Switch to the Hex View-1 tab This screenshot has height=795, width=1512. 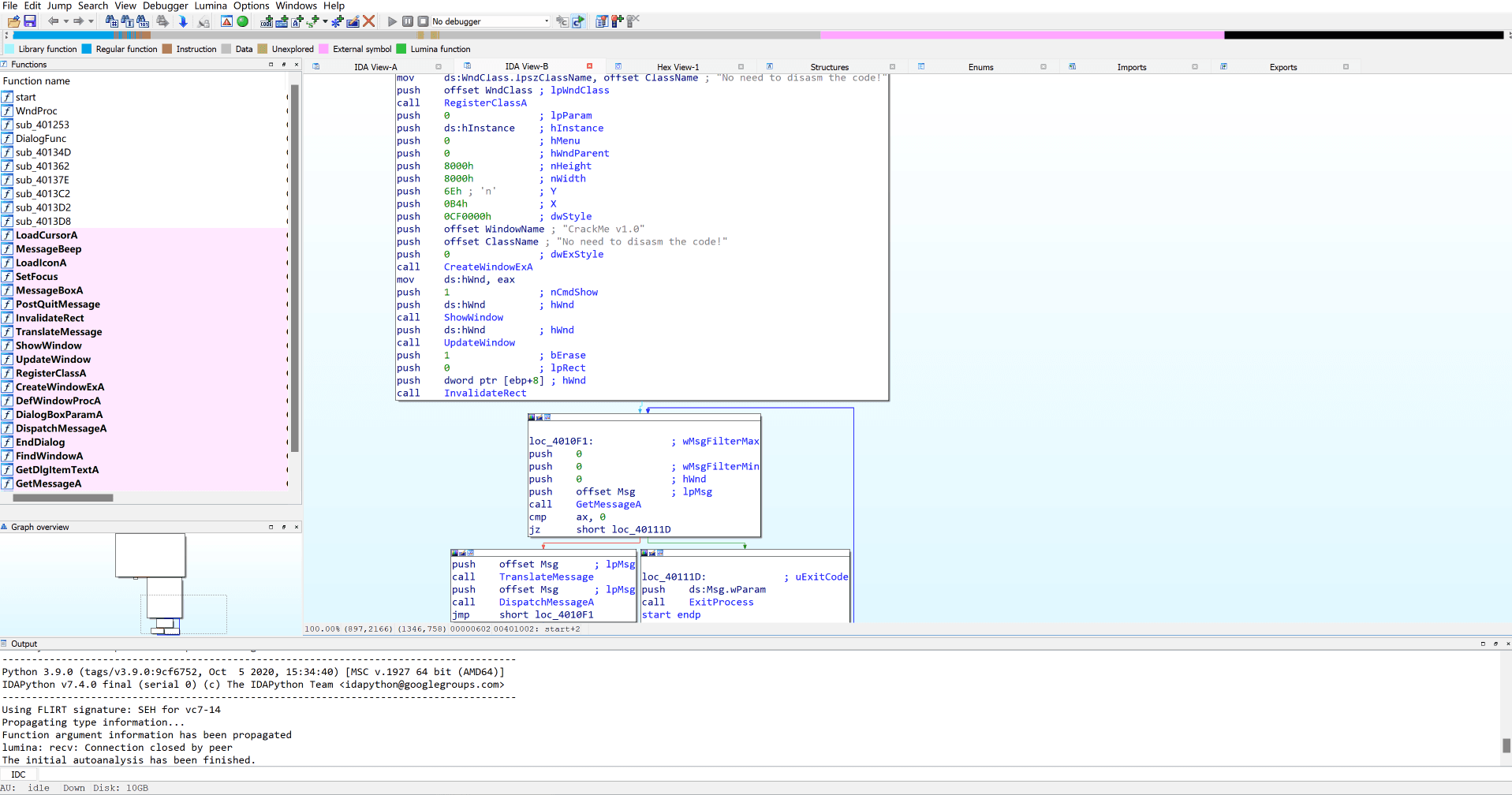(x=678, y=67)
